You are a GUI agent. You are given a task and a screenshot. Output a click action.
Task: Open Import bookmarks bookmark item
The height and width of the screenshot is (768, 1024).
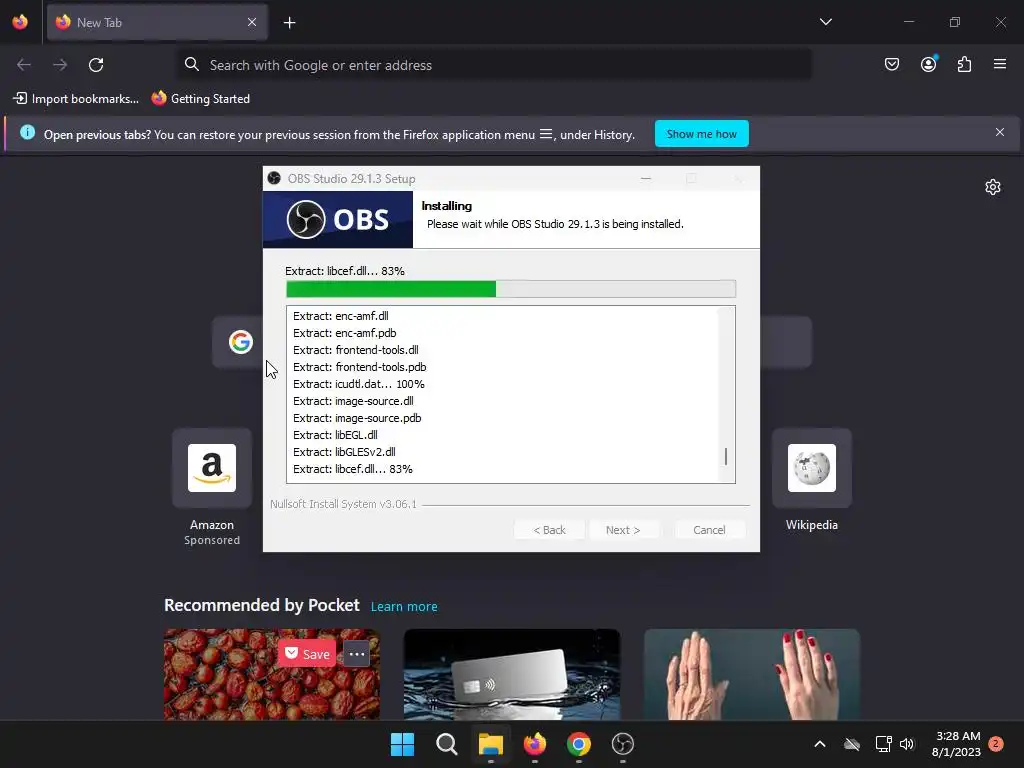point(76,99)
